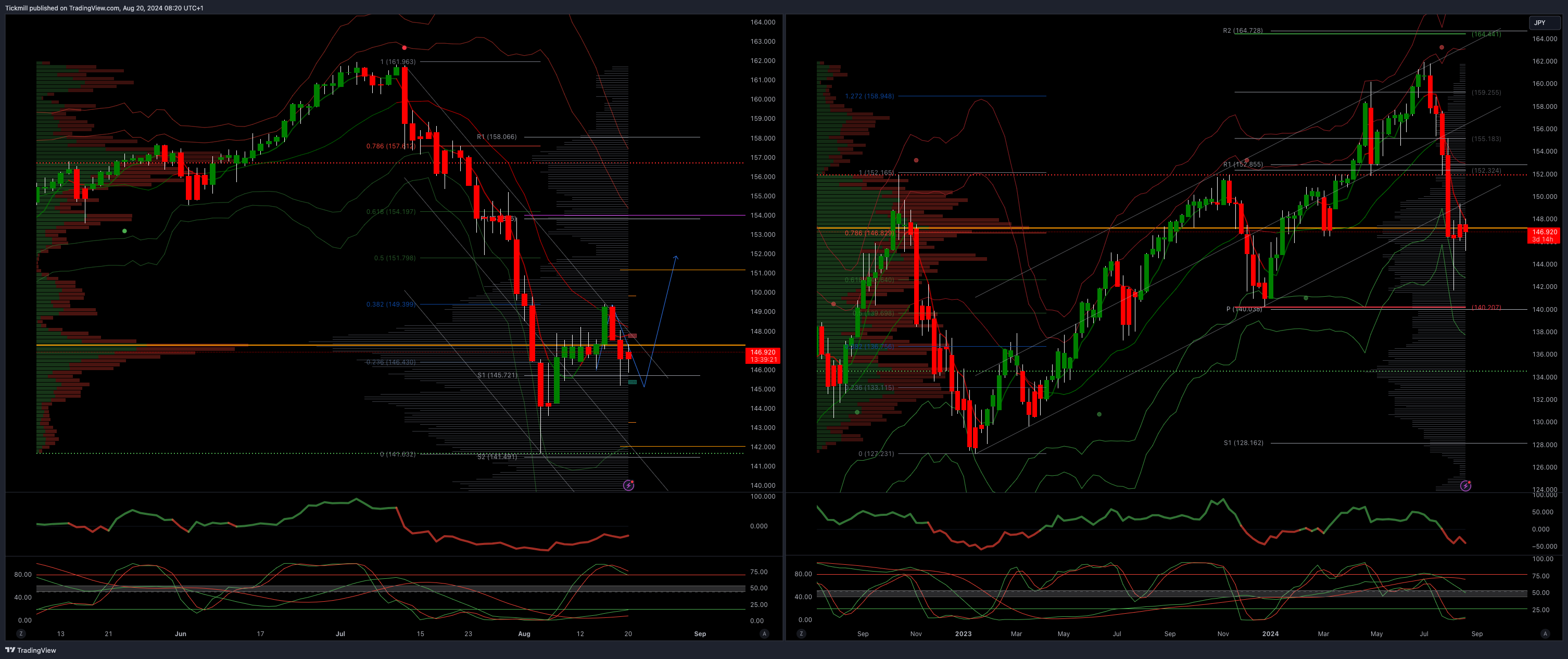This screenshot has width=1568, height=659.
Task: Click Fibonacci label 0 (127.231)
Action: point(877,453)
